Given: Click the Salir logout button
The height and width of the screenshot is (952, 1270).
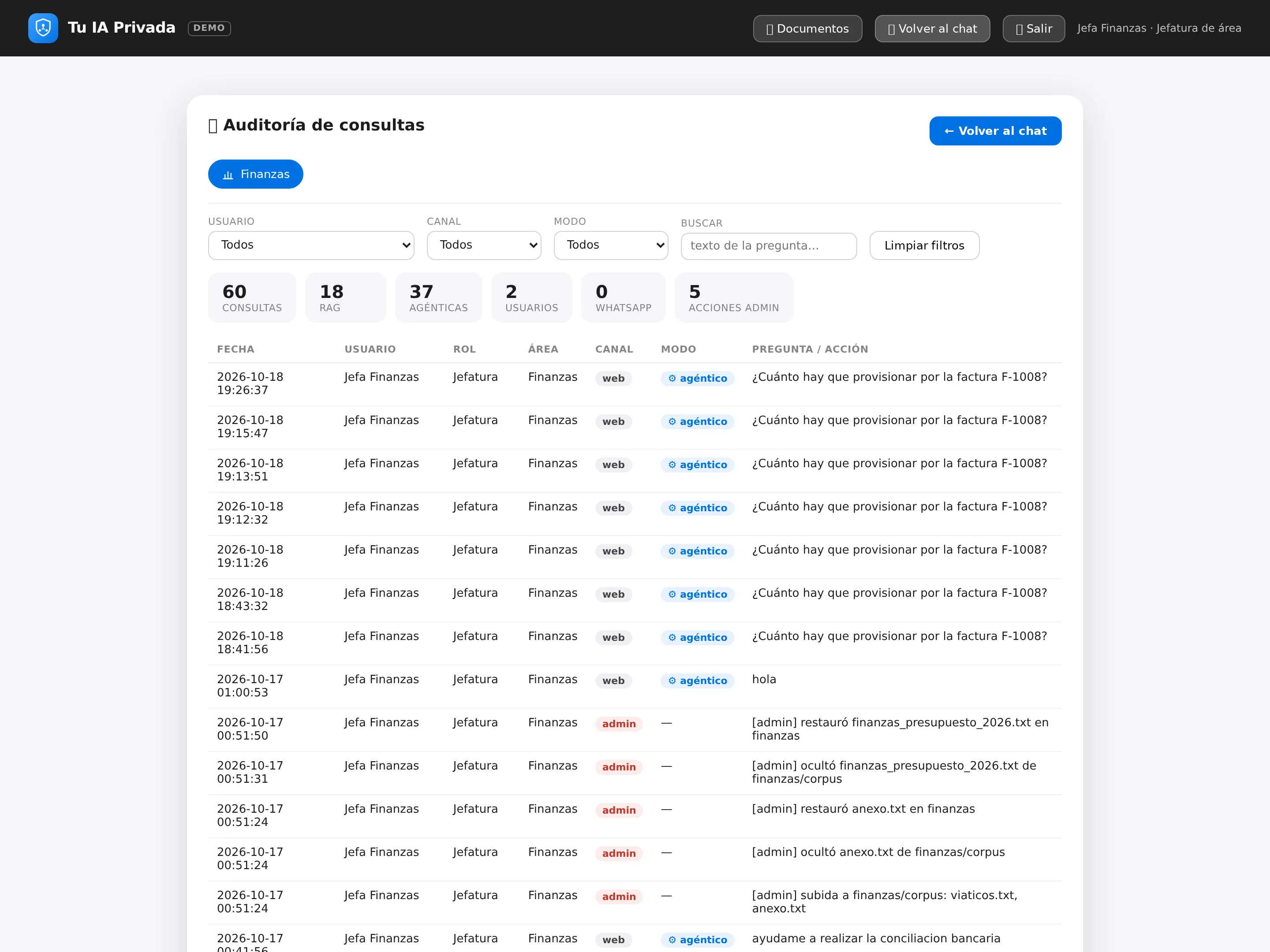Looking at the screenshot, I should [x=1034, y=29].
